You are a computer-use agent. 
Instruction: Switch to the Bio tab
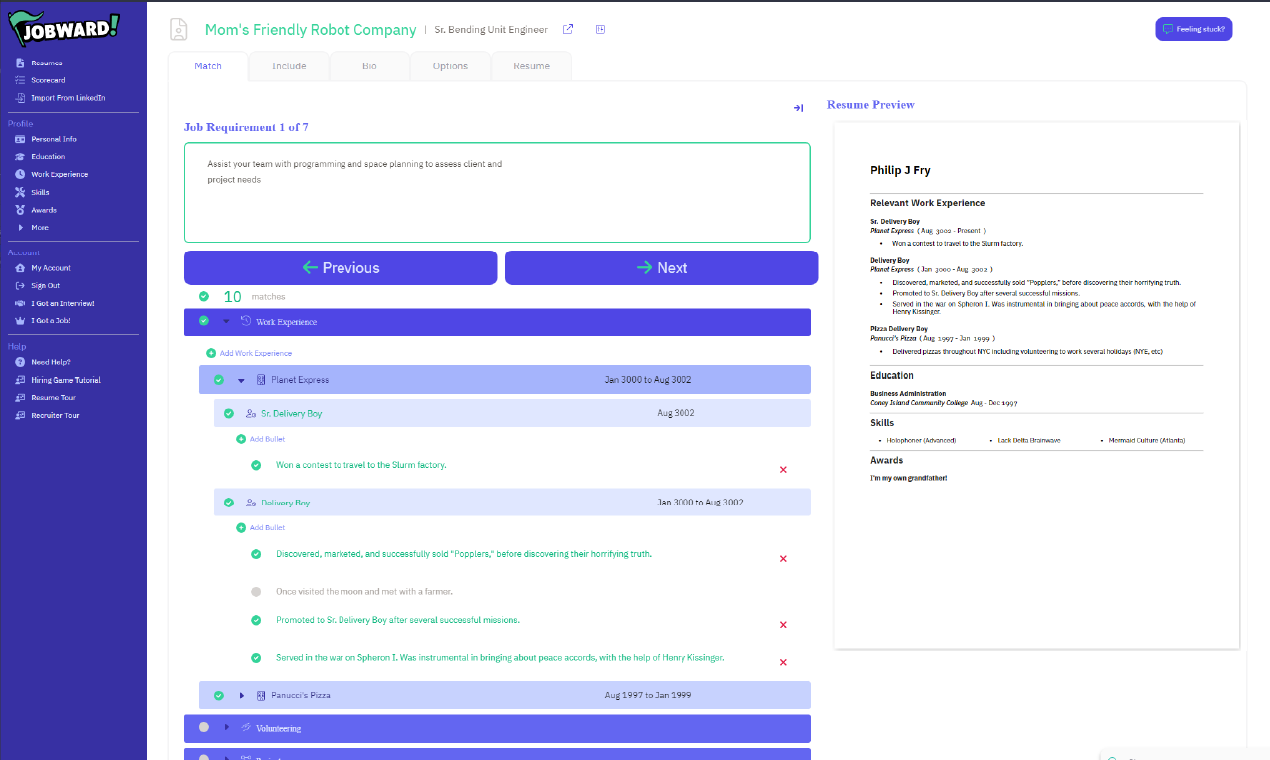370,66
